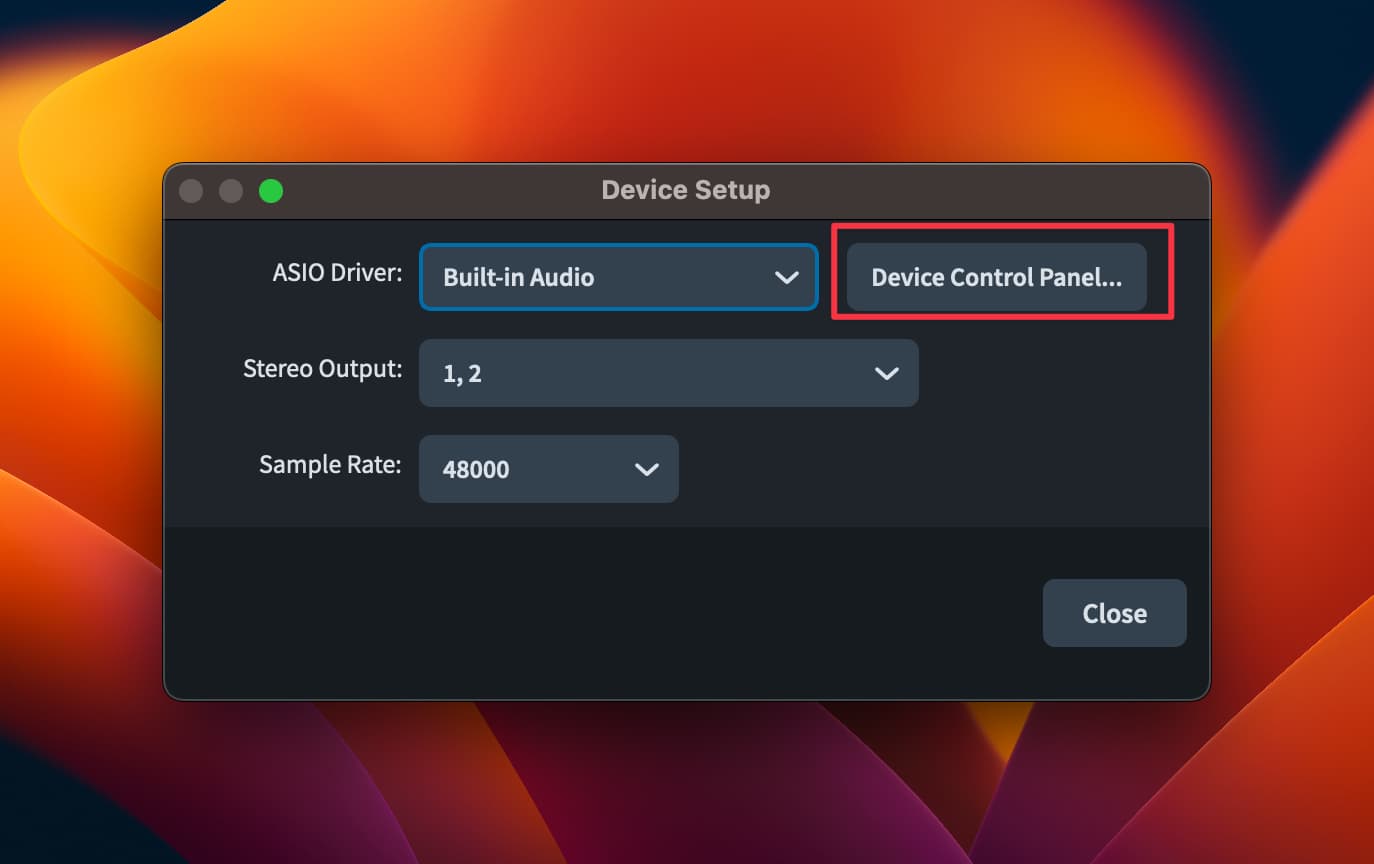Image resolution: width=1374 pixels, height=864 pixels.
Task: Select the 48000 sample rate value
Action: tap(476, 470)
